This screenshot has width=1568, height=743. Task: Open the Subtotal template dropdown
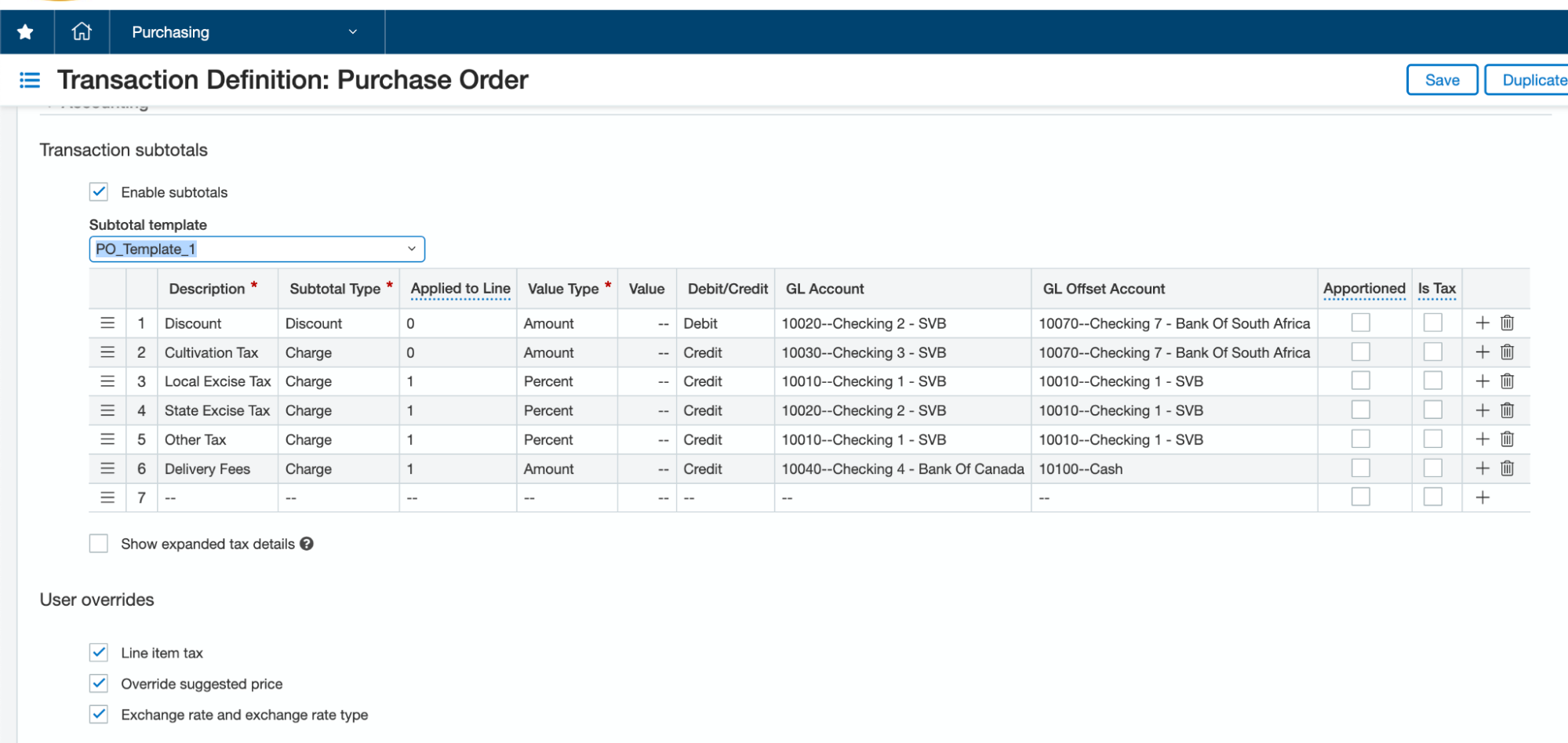tap(413, 249)
